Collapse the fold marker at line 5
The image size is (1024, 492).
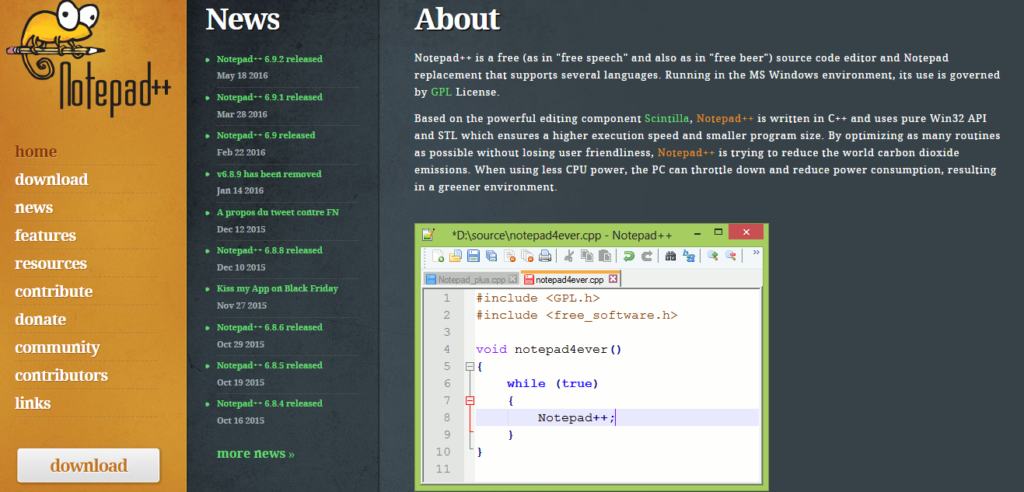coord(470,367)
